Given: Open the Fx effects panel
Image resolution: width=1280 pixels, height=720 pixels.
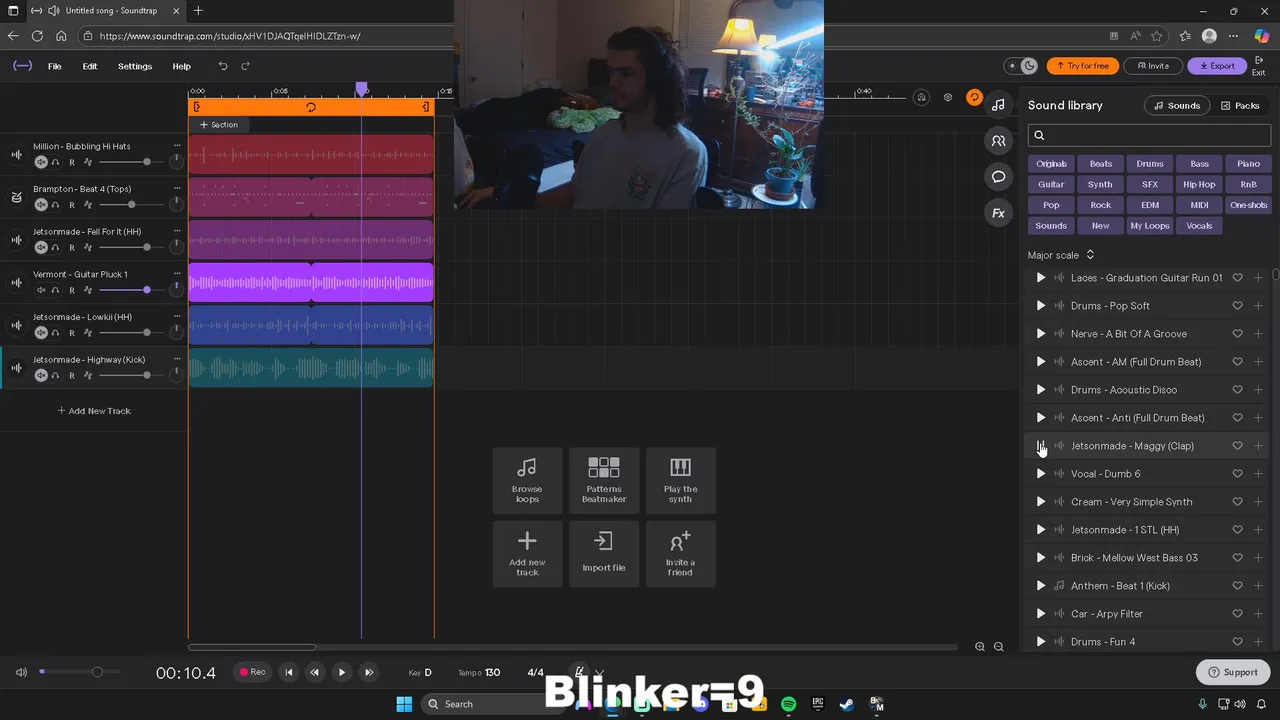Looking at the screenshot, I should [998, 213].
